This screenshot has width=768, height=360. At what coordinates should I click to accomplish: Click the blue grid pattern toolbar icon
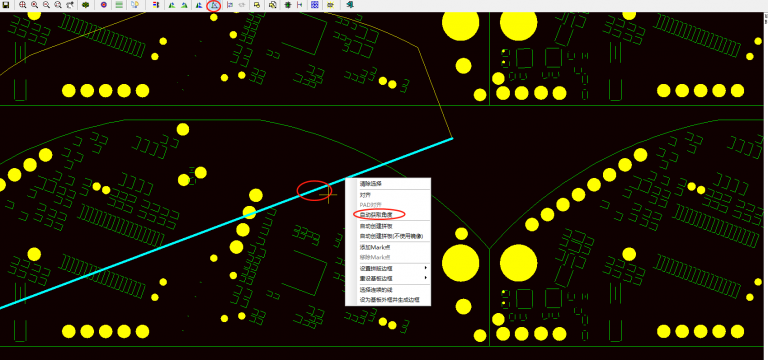tap(314, 5)
